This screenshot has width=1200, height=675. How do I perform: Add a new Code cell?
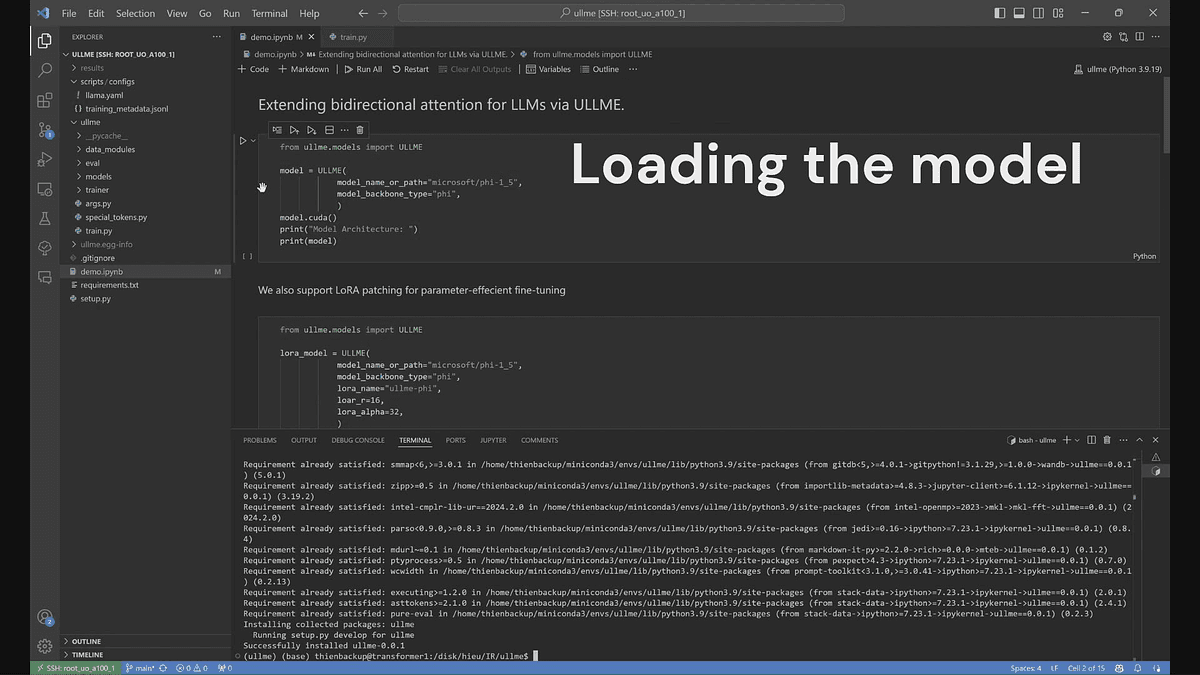(x=253, y=69)
